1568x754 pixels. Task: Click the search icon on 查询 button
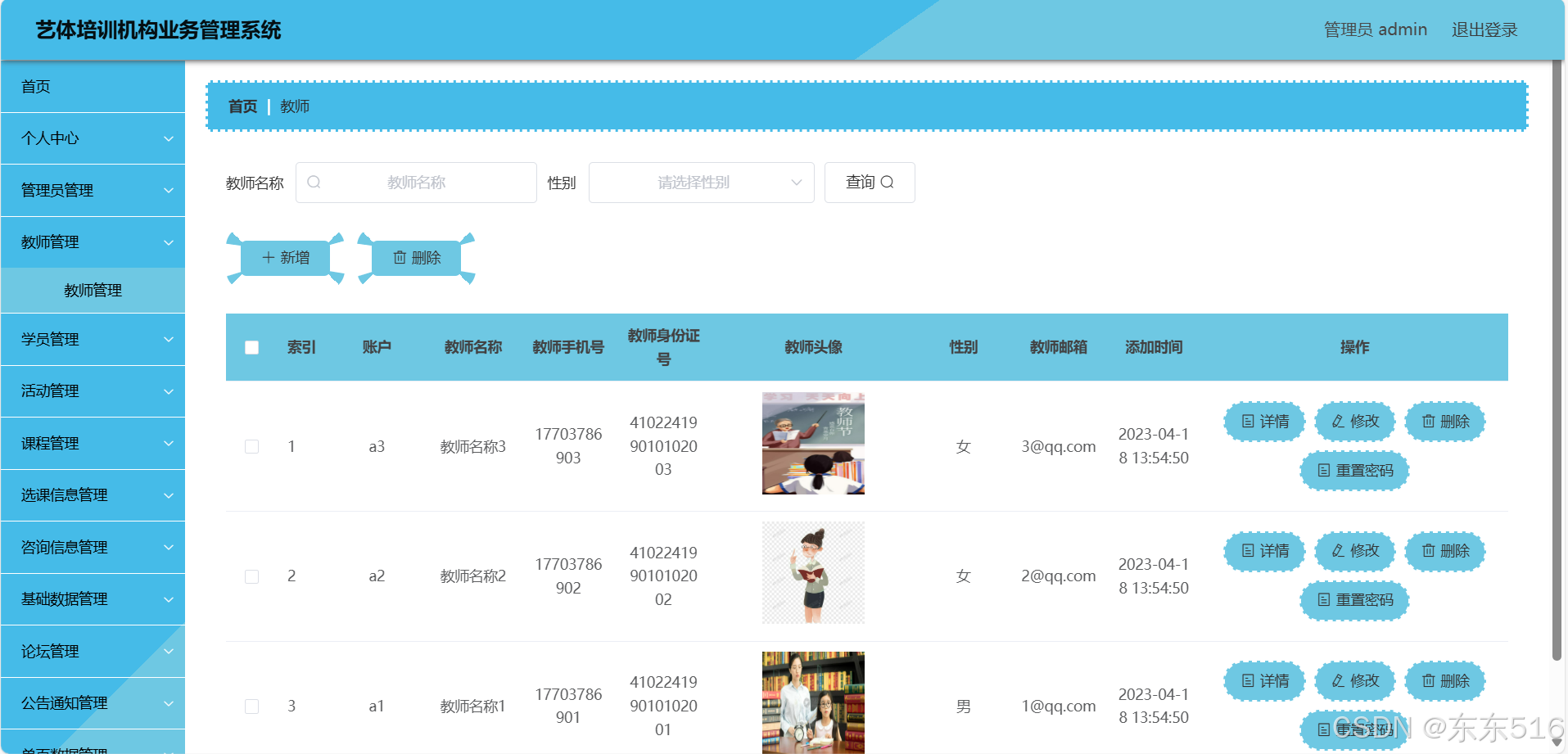[x=887, y=183]
